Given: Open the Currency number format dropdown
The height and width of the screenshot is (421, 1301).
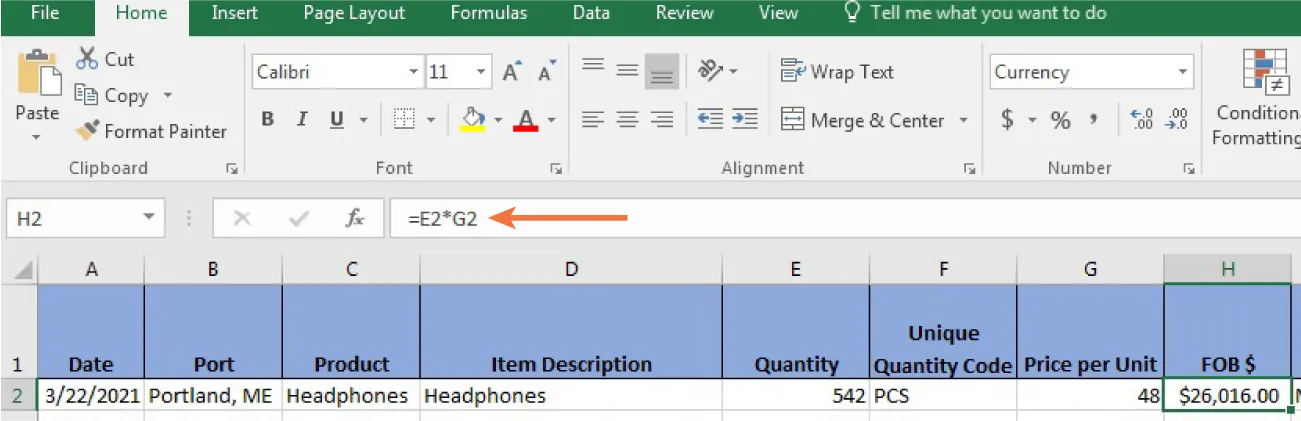Looking at the screenshot, I should [x=1184, y=73].
